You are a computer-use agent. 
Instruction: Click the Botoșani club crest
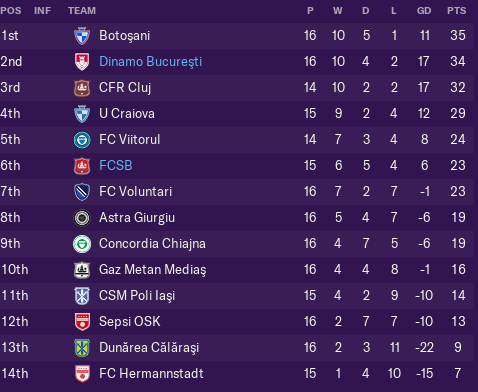tap(82, 36)
